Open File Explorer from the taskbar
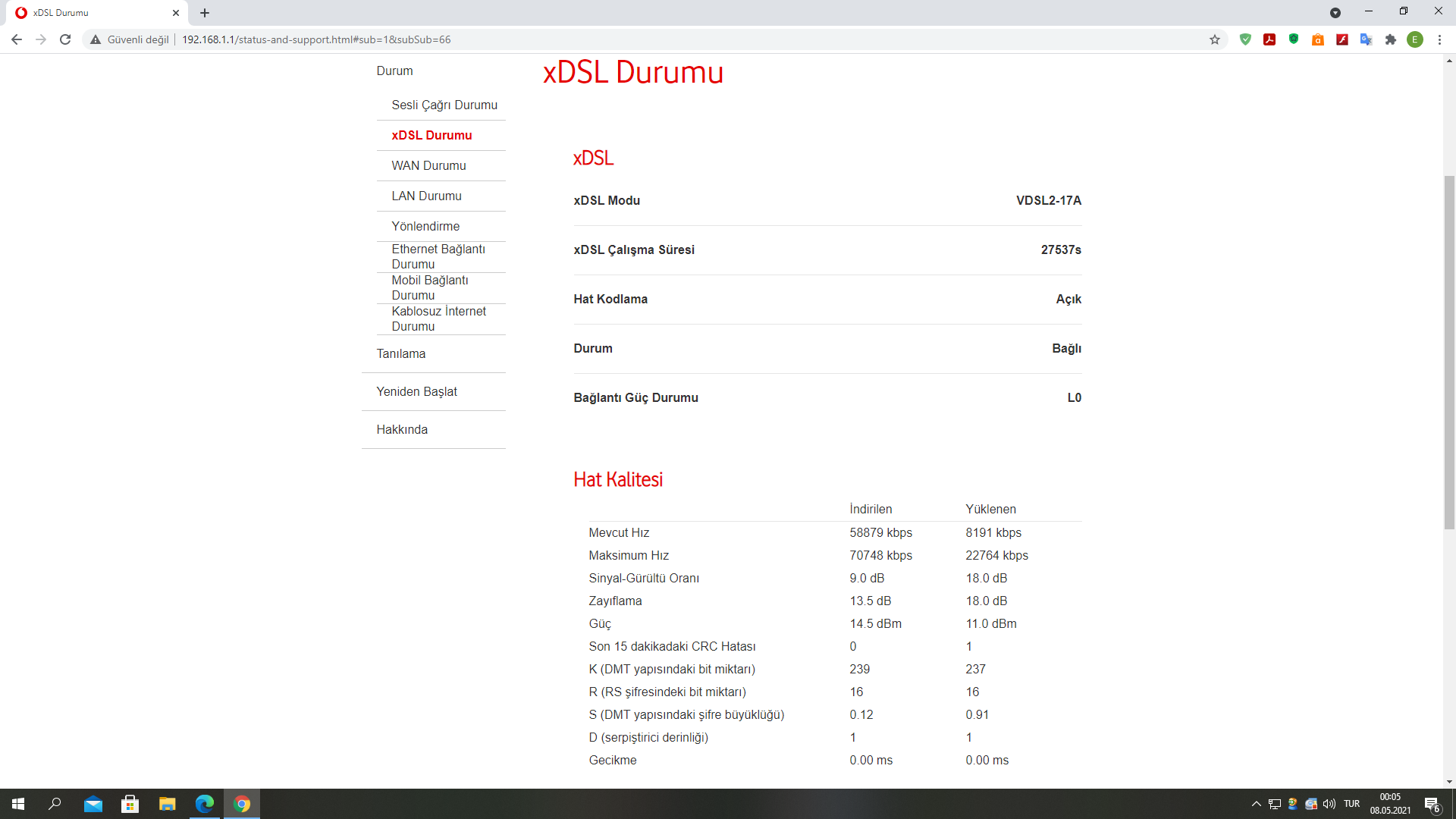Screen dimensions: 1456x819 [x=167, y=804]
